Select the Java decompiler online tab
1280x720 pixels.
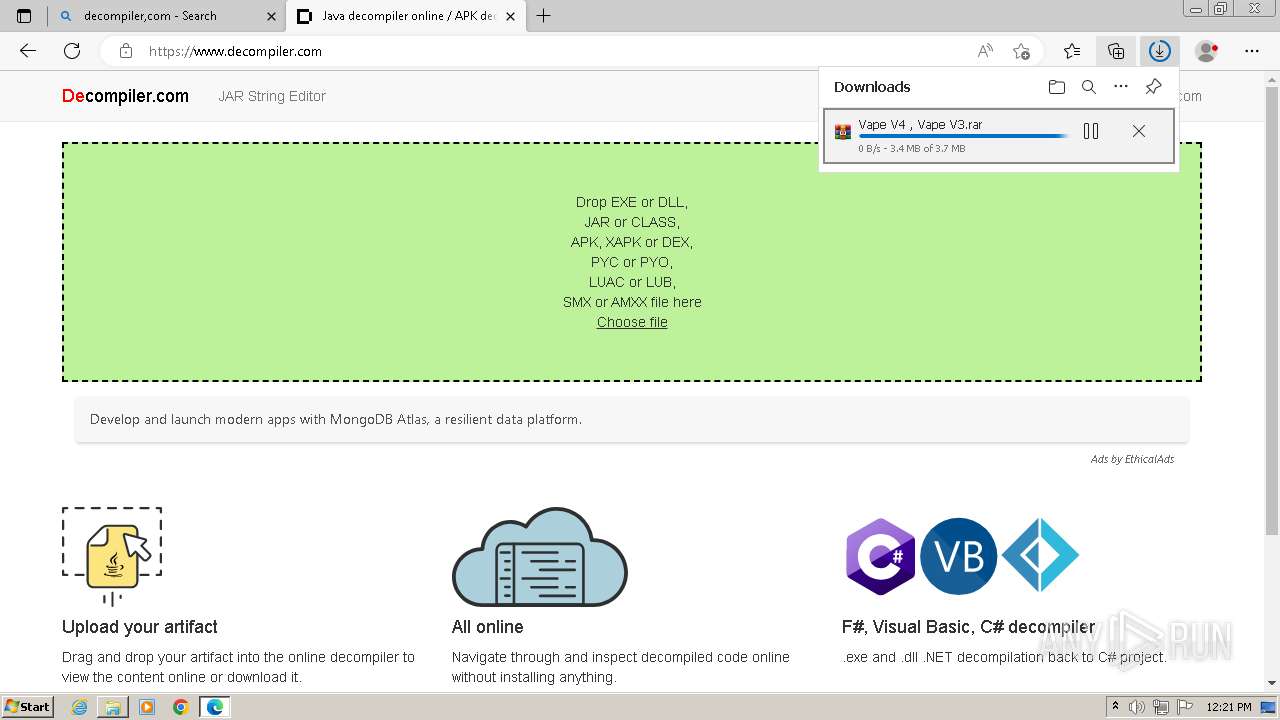[x=408, y=16]
